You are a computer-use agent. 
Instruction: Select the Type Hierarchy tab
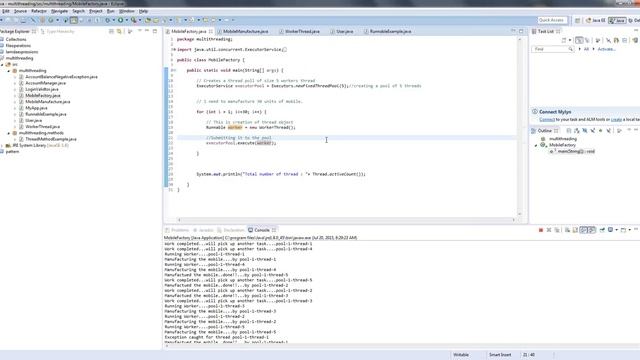[x=58, y=31]
